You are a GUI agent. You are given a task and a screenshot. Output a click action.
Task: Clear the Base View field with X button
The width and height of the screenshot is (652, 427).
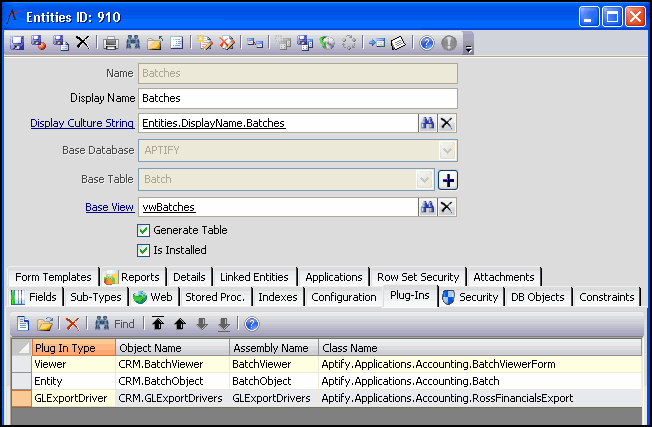[447, 207]
